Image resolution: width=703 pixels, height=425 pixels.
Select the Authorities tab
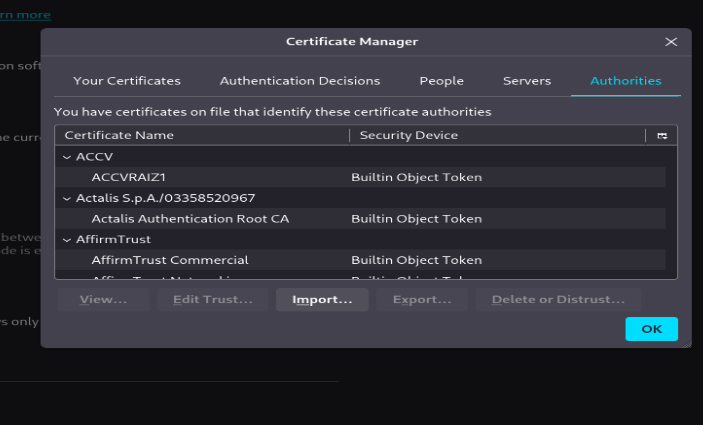point(625,81)
